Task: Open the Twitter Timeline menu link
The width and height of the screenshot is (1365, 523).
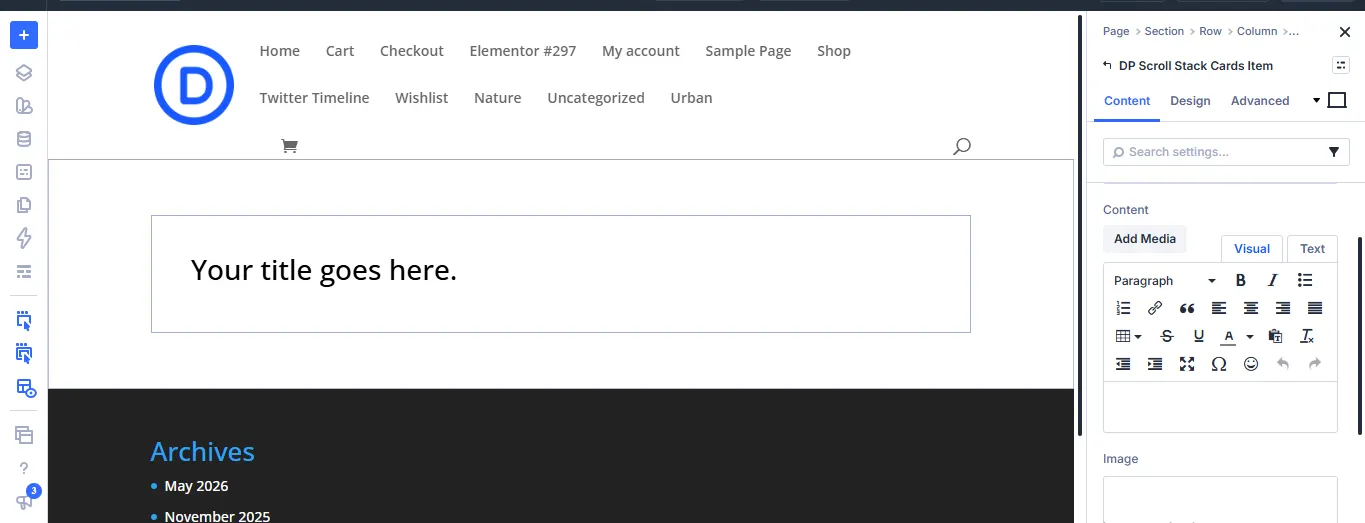Action: (x=314, y=98)
